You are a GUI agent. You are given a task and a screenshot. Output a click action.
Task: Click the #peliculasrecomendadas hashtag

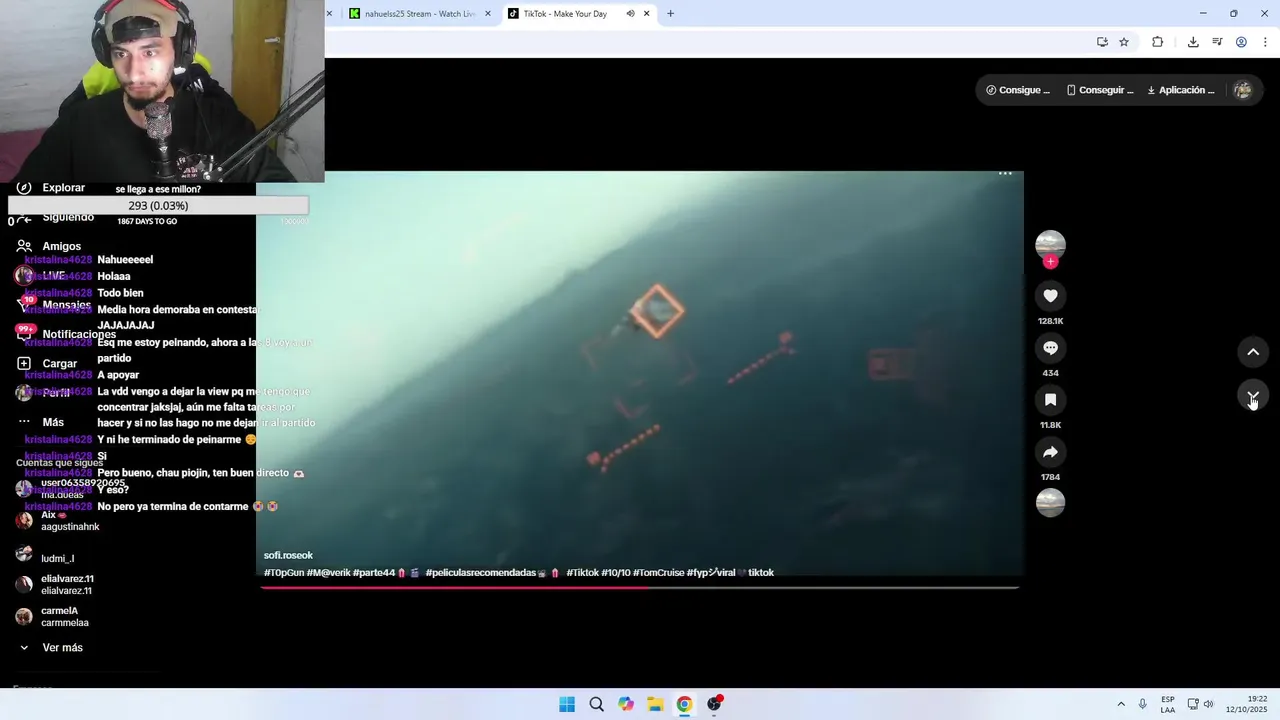(x=481, y=573)
